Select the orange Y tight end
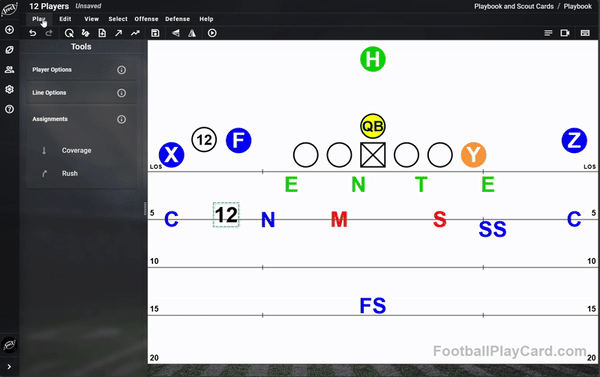Viewport: 600px width, 377px height. click(473, 155)
